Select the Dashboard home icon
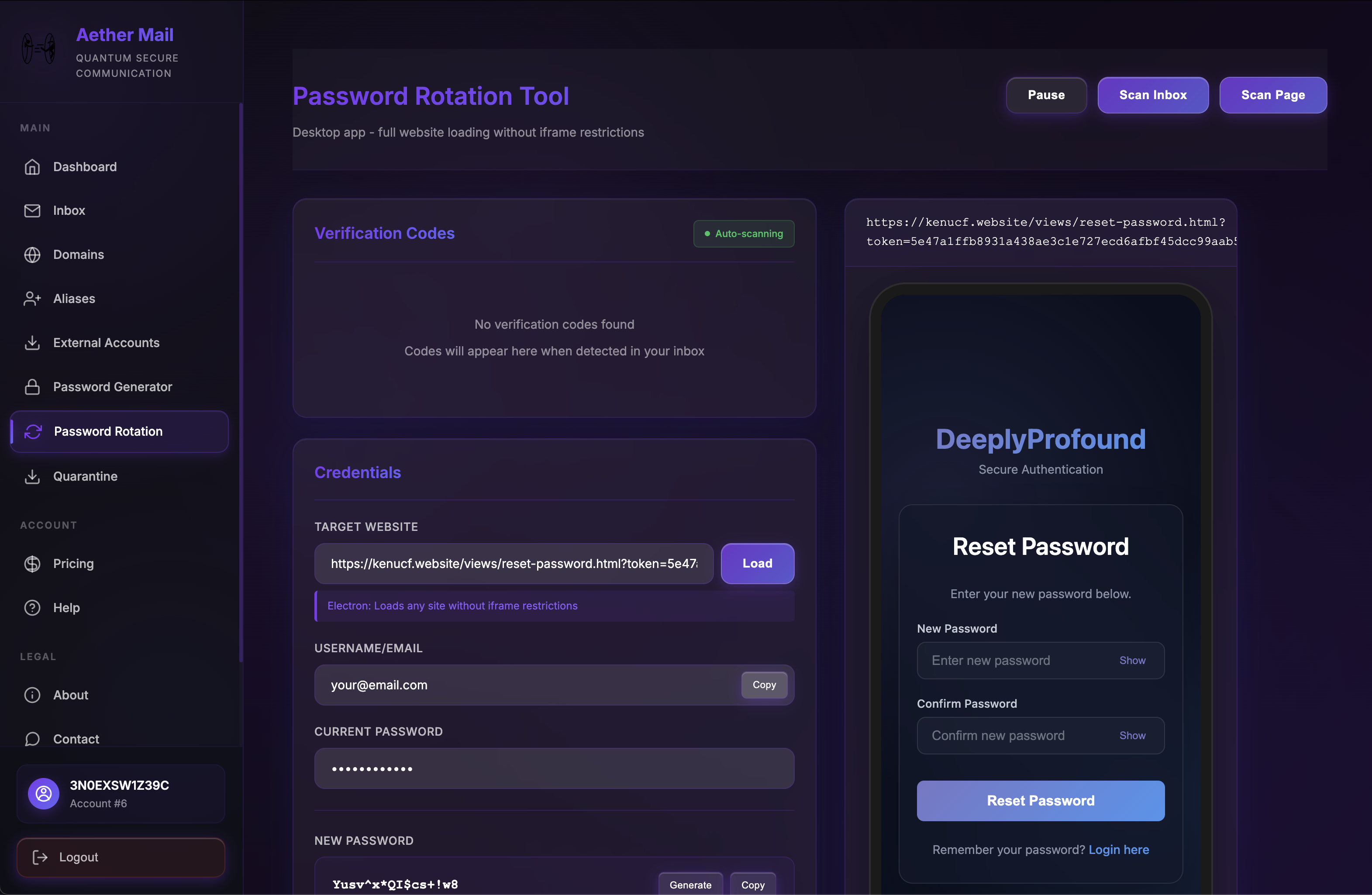Image resolution: width=1372 pixels, height=895 pixels. pyautogui.click(x=33, y=166)
